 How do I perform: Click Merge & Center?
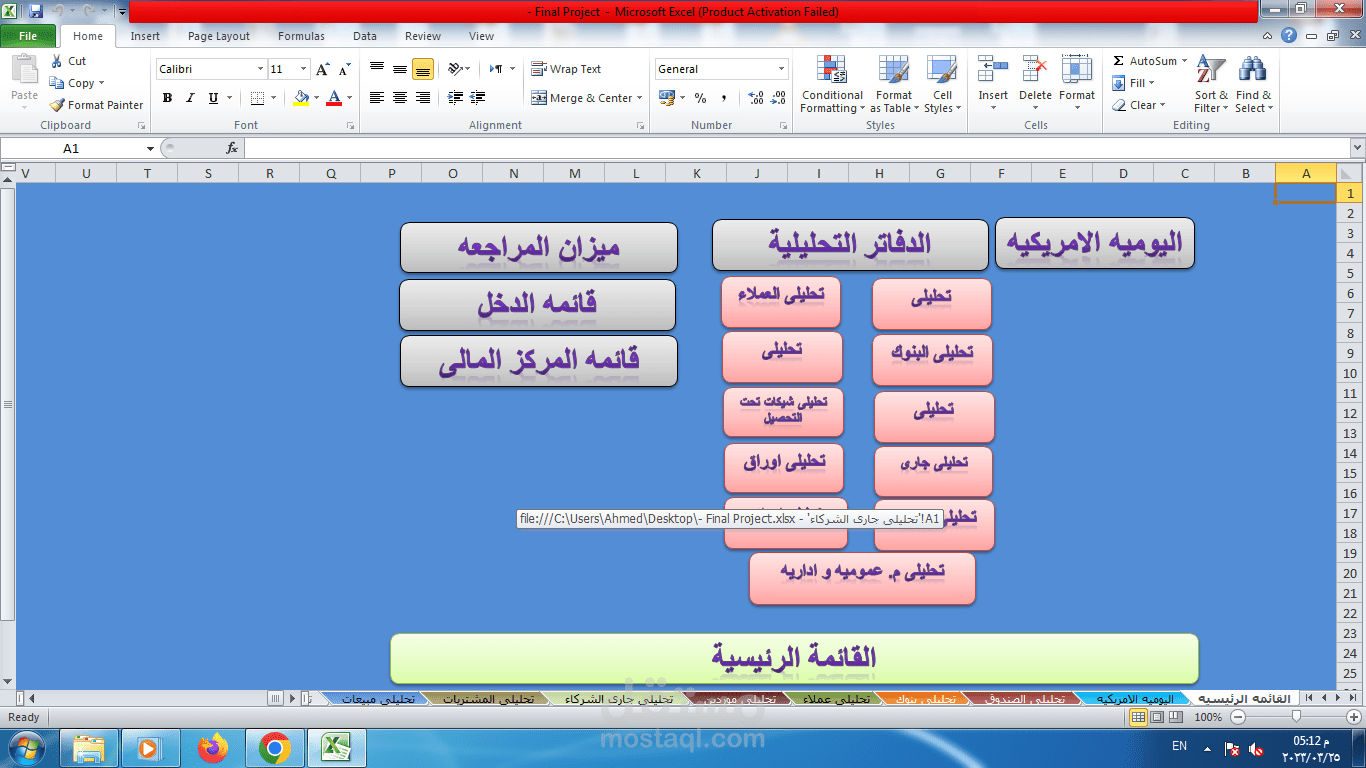(582, 98)
